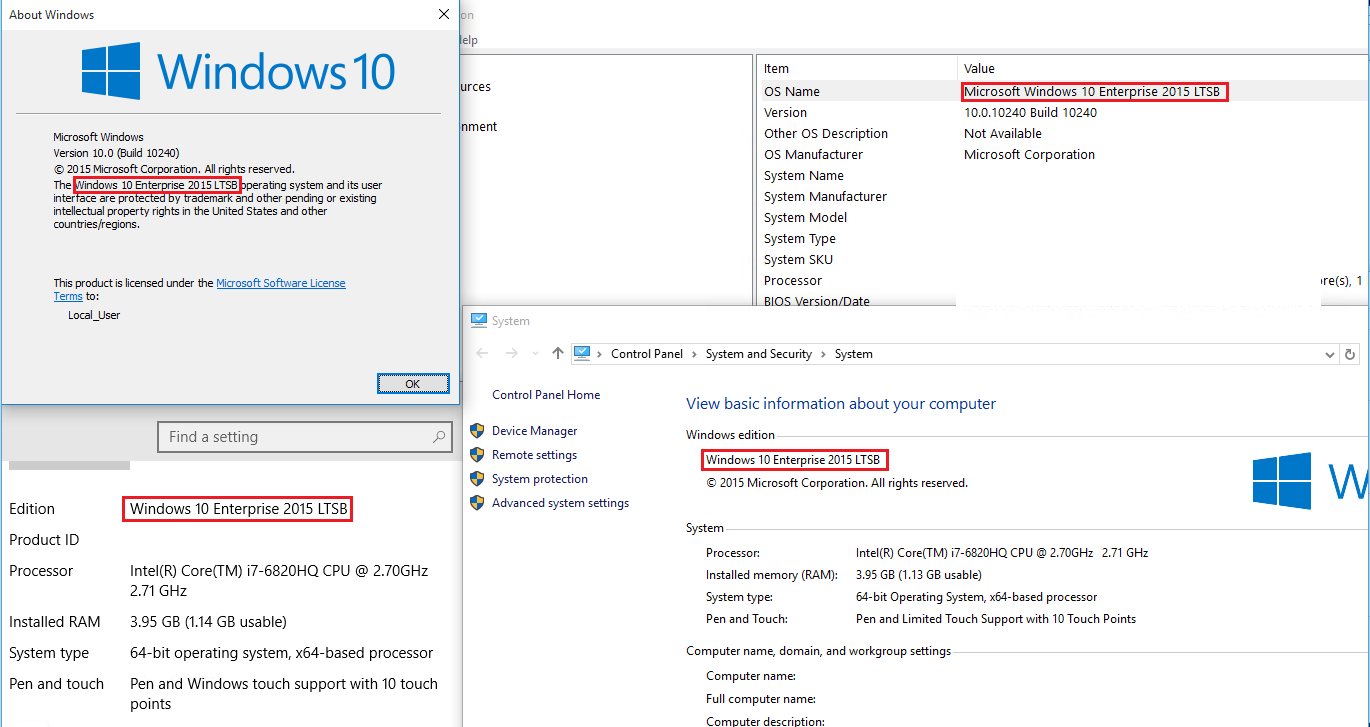Click the back navigation arrow
The width and height of the screenshot is (1370, 727).
(481, 353)
